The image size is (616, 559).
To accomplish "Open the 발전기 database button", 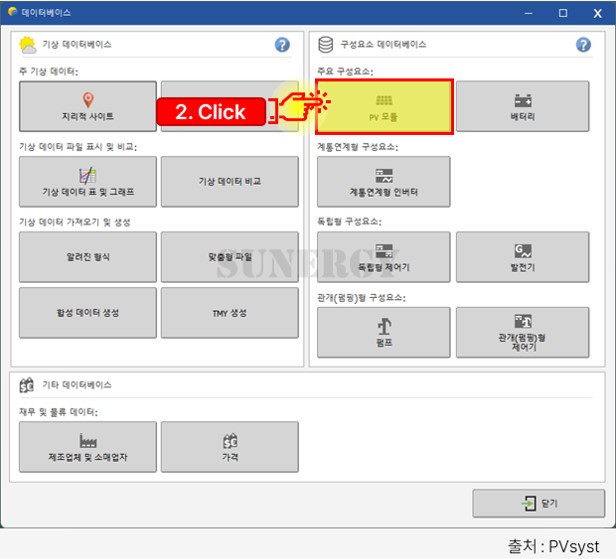I will (x=522, y=257).
